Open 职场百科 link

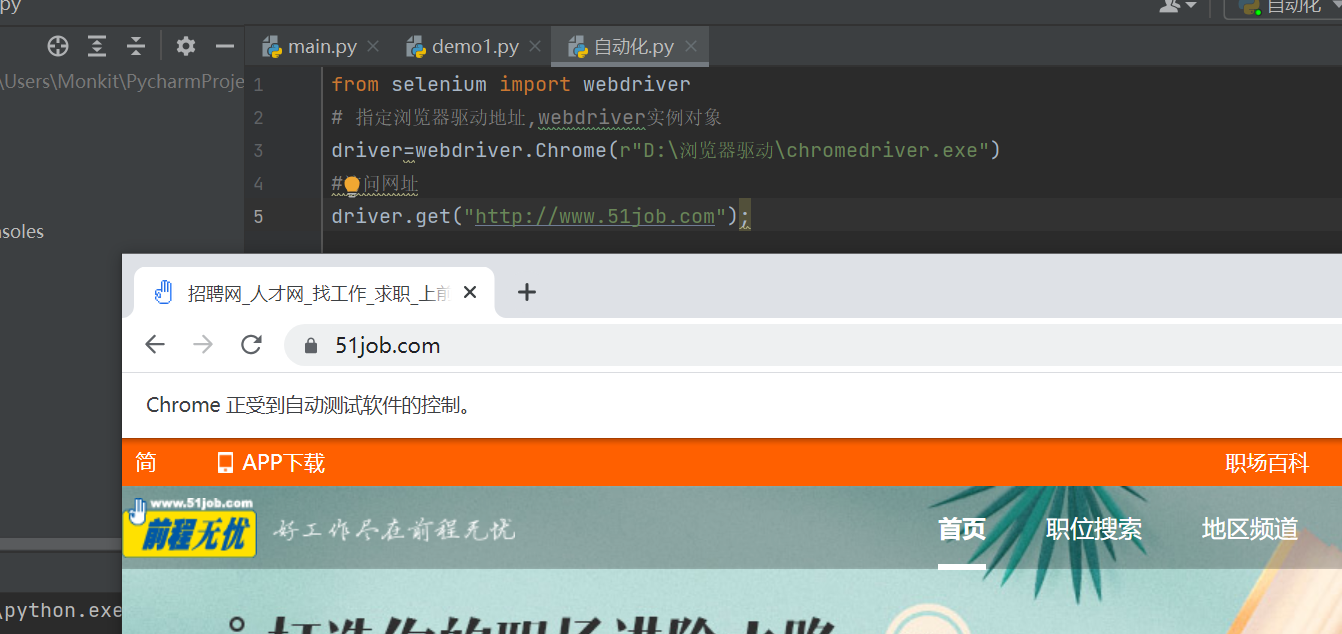pyautogui.click(x=1267, y=463)
